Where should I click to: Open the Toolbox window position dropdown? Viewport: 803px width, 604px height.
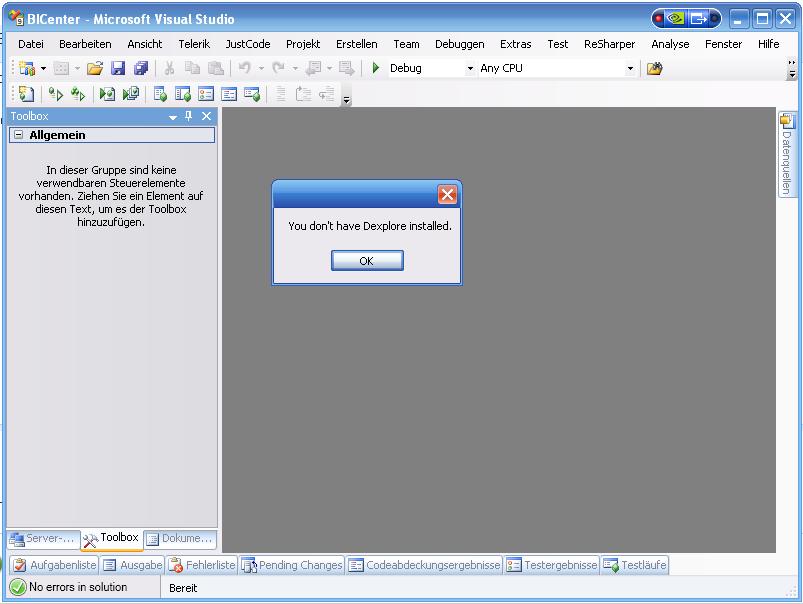pos(173,117)
